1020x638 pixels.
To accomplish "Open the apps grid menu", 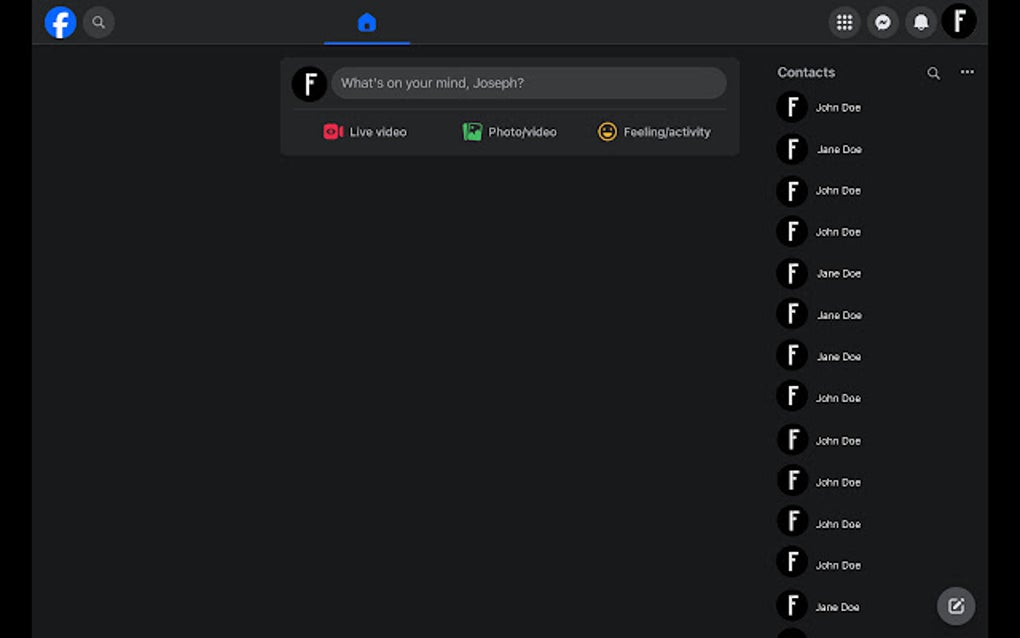I will pos(845,22).
